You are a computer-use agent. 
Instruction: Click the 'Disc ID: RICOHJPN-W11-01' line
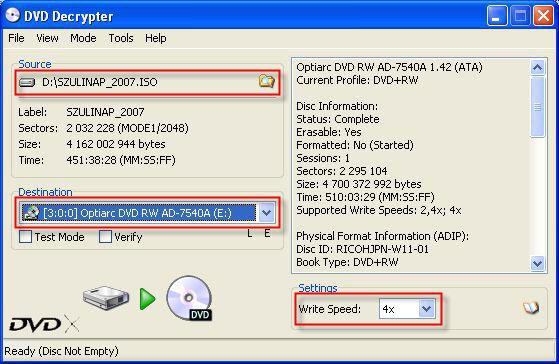(x=363, y=249)
